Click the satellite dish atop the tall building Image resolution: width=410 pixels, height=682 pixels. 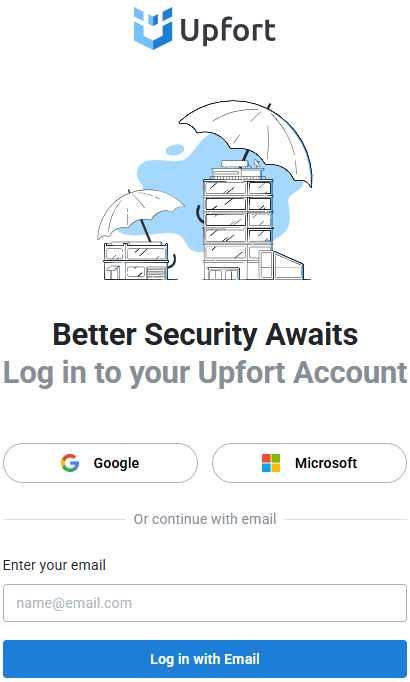point(257,164)
